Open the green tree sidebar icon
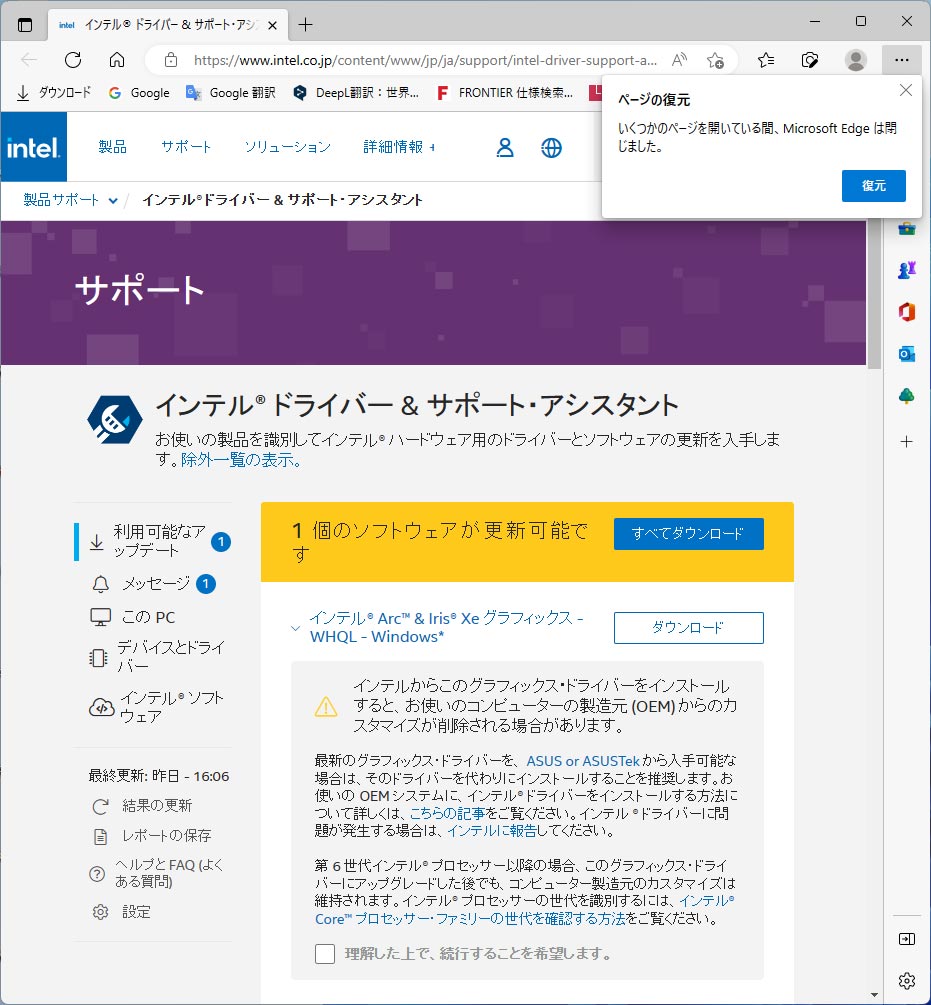This screenshot has width=931, height=1005. [x=907, y=396]
